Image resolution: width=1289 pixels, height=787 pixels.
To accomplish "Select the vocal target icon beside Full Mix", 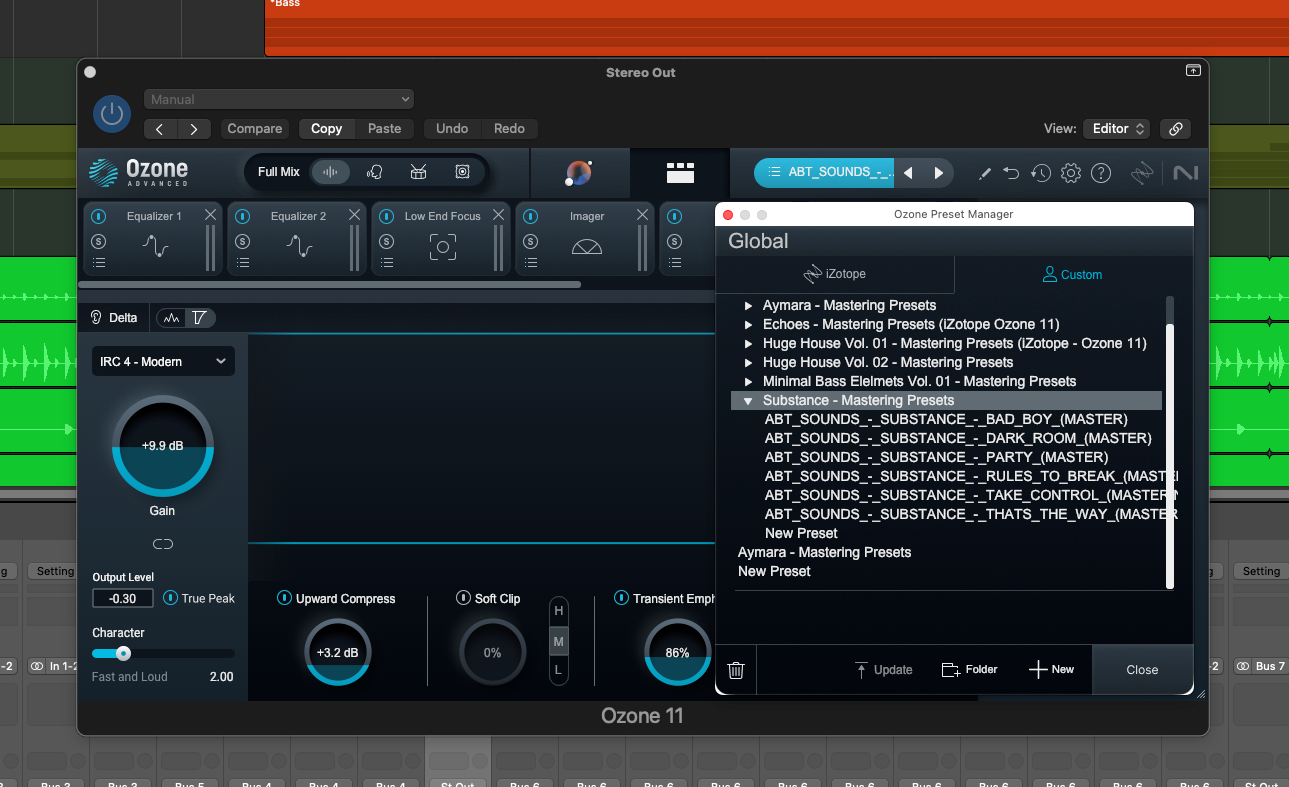I will click(x=375, y=172).
